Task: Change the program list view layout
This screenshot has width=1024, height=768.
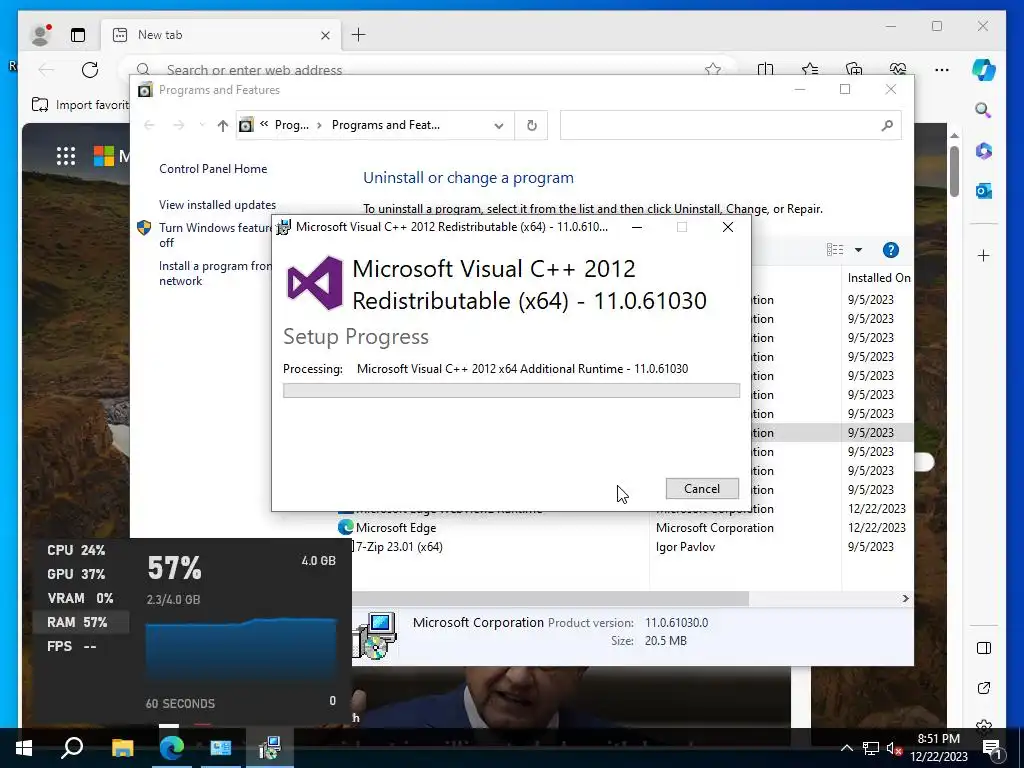Action: coord(835,249)
